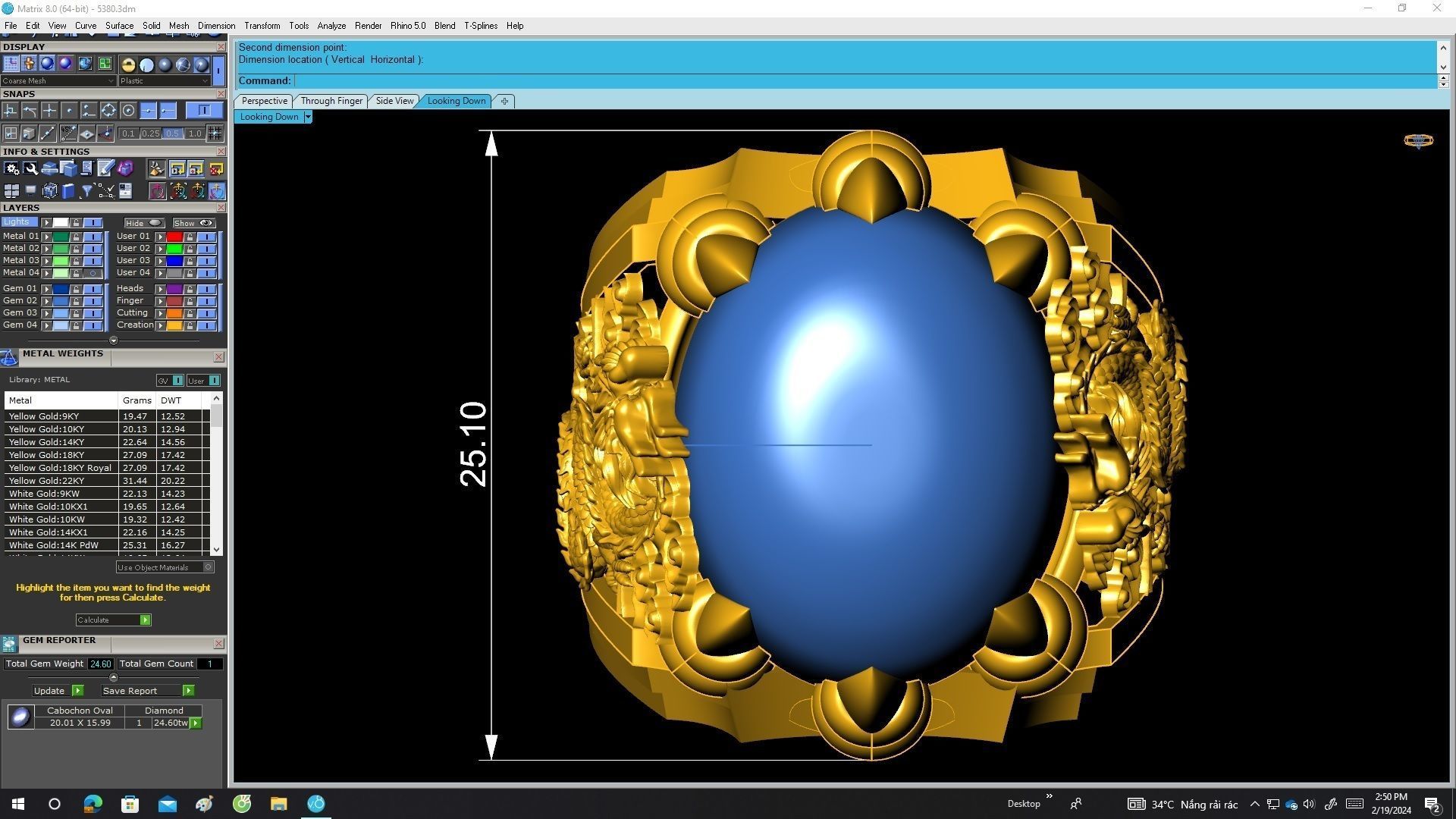Image resolution: width=1456 pixels, height=819 pixels.
Task: Switch to the Through Finger viewport tab
Action: click(331, 101)
